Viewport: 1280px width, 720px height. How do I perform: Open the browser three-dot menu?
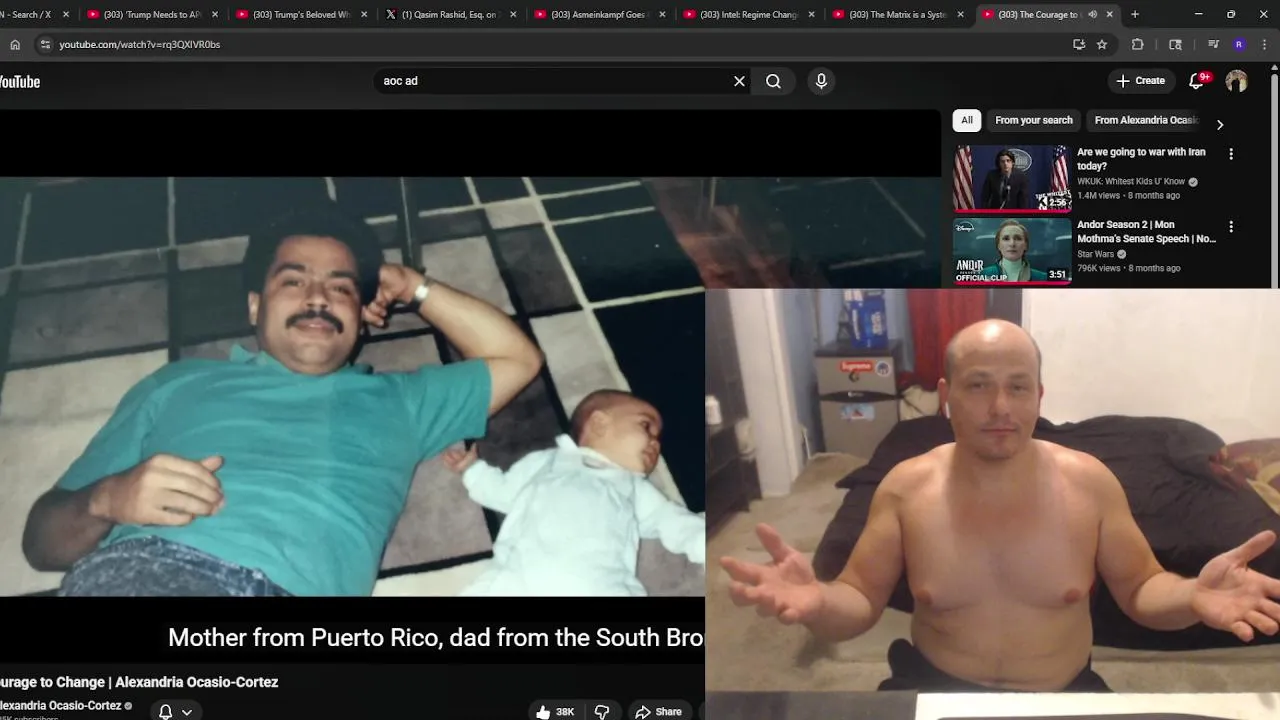(x=1264, y=44)
